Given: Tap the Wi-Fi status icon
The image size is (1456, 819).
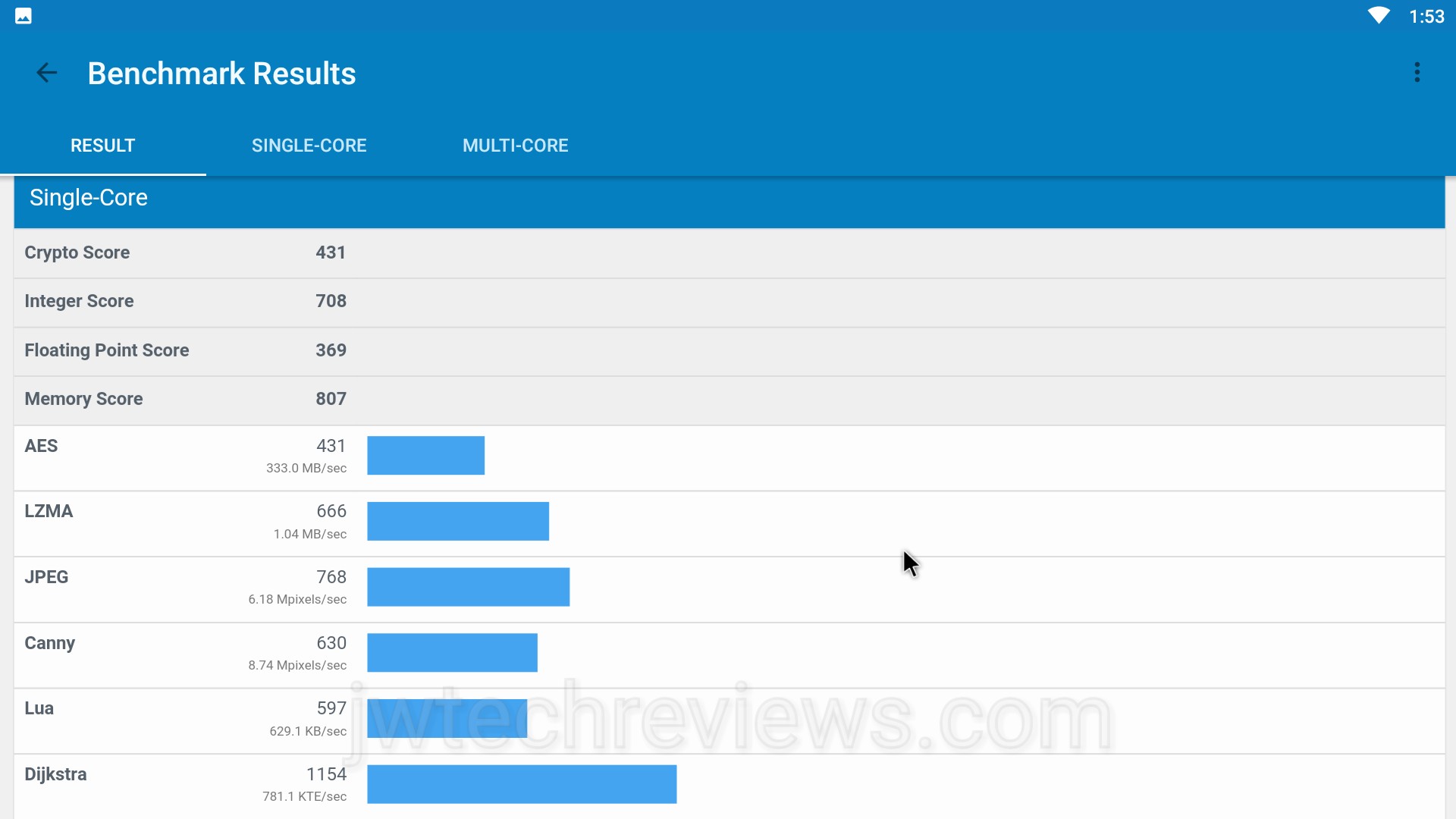Looking at the screenshot, I should tap(1378, 15).
